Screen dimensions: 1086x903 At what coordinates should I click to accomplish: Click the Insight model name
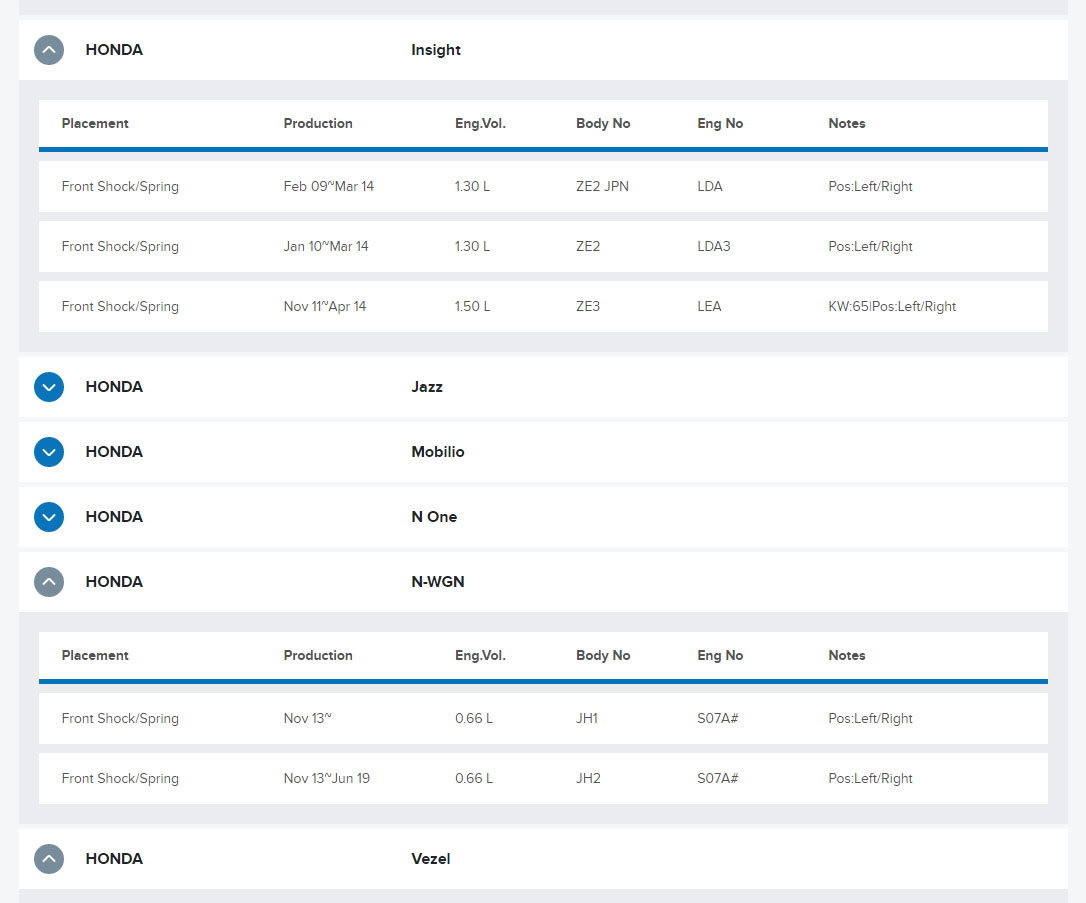pyautogui.click(x=436, y=50)
